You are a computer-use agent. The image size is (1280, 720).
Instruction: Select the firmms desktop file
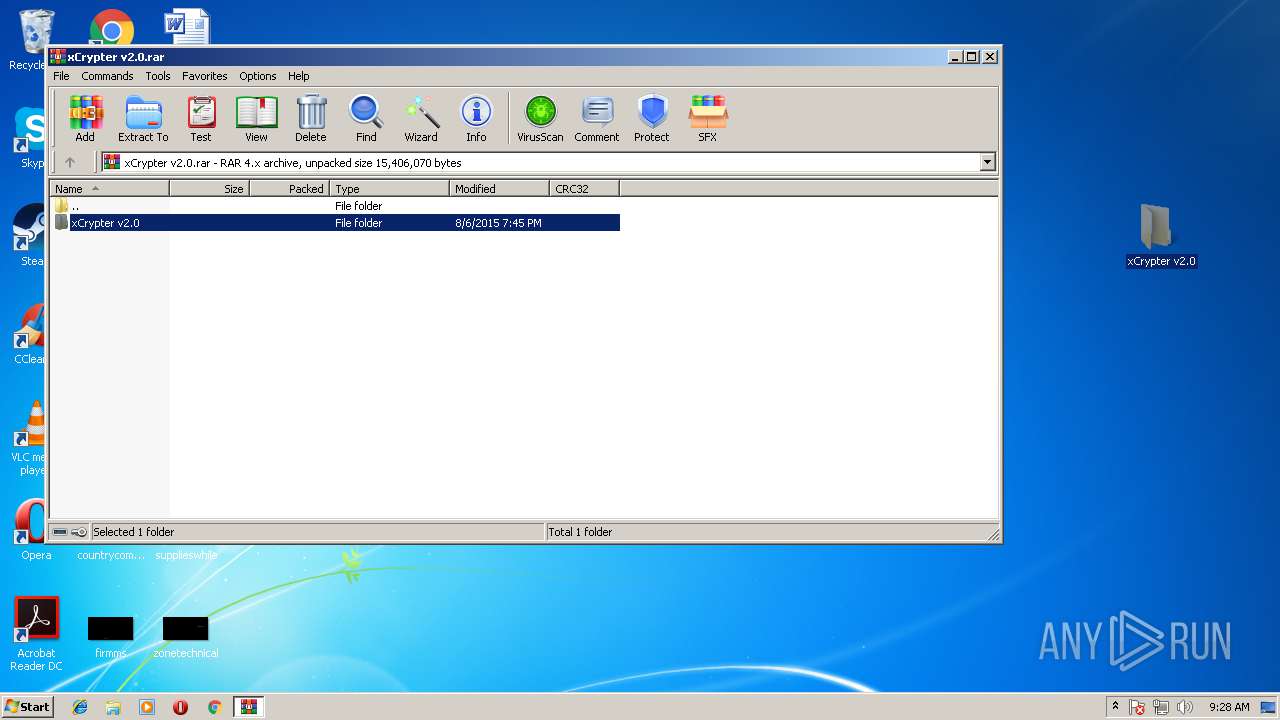click(x=110, y=638)
